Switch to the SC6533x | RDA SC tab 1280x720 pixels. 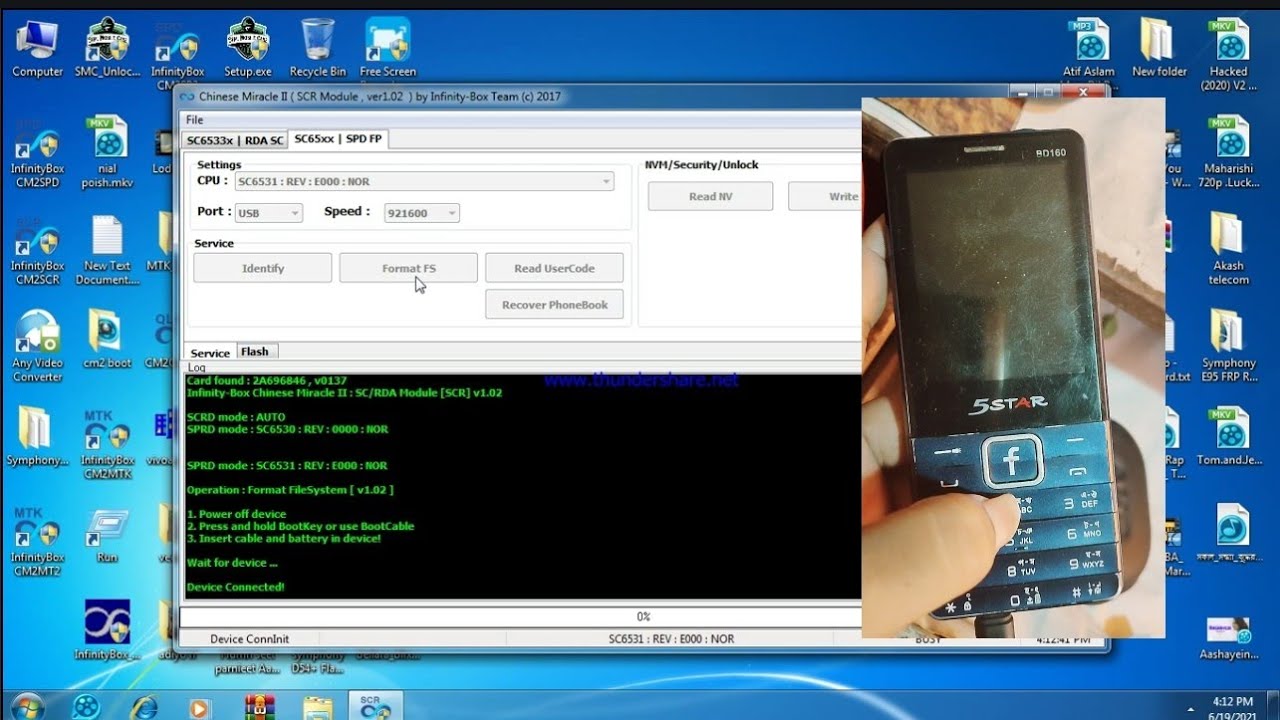pos(235,140)
